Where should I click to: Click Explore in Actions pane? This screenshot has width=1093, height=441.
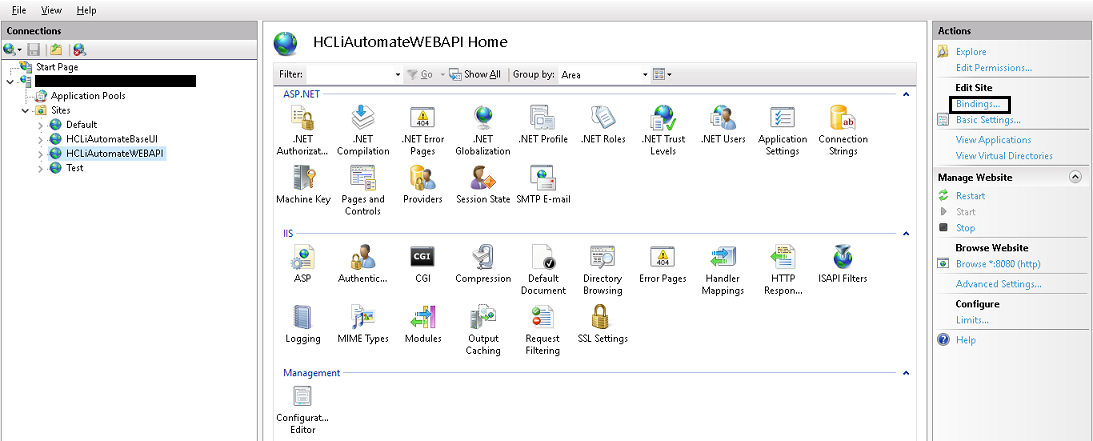[x=971, y=52]
